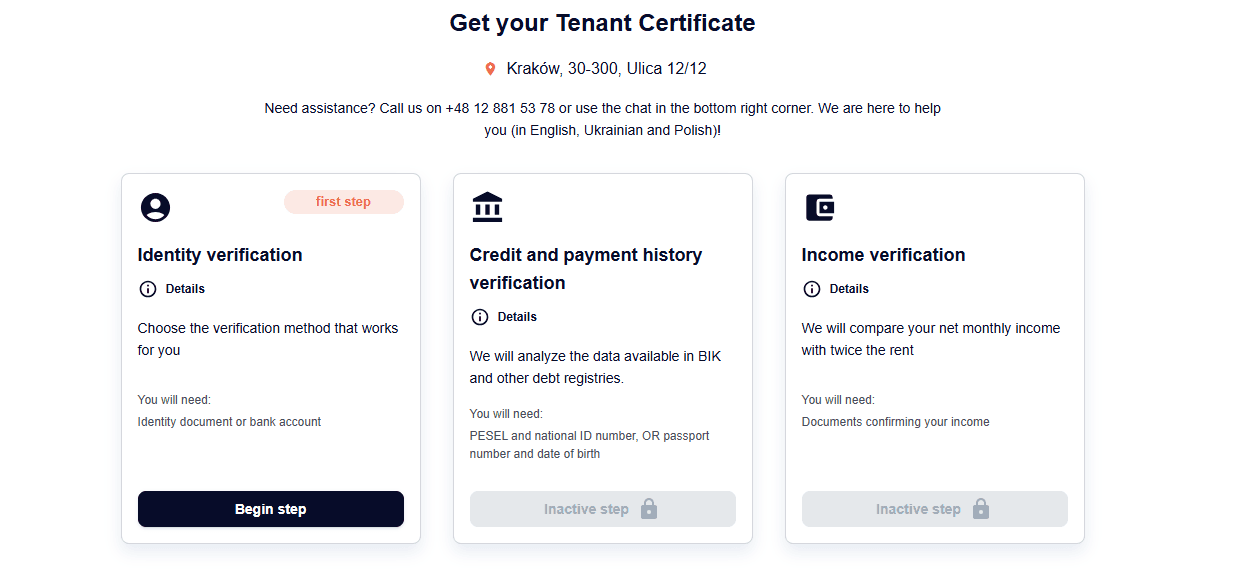Click the Inactive step button for Credit verification
1258x582 pixels.
coord(603,509)
